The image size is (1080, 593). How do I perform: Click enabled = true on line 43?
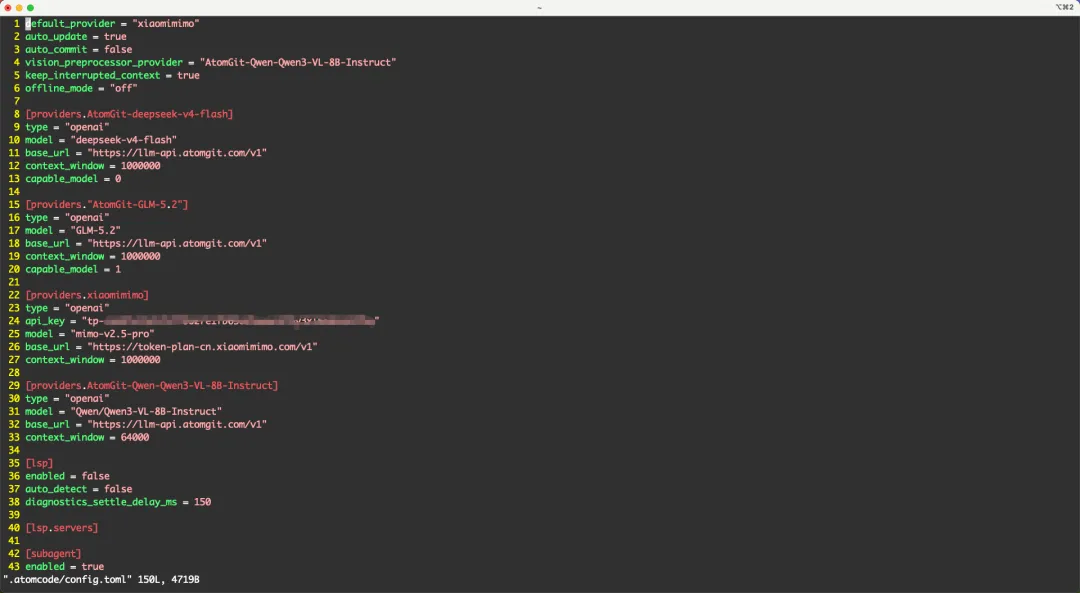click(x=65, y=567)
